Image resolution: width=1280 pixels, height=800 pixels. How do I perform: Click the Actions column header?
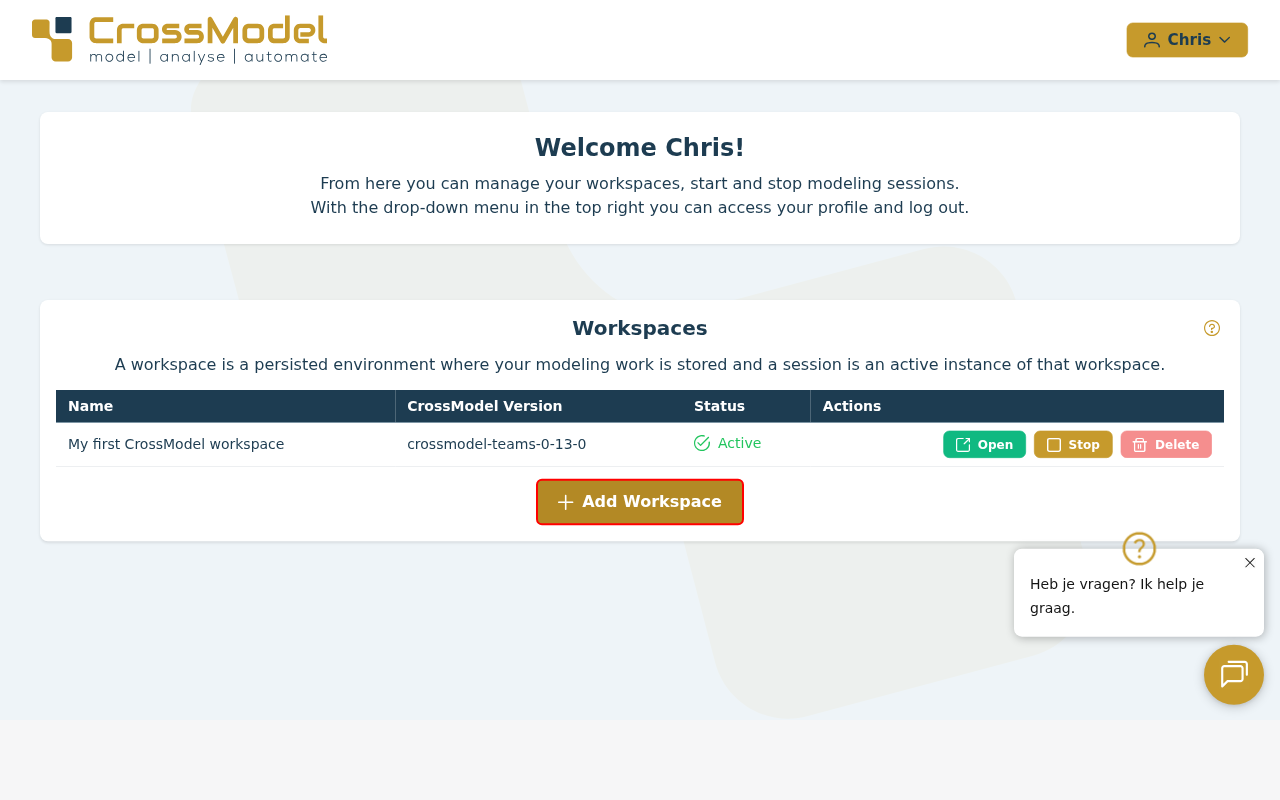point(851,406)
